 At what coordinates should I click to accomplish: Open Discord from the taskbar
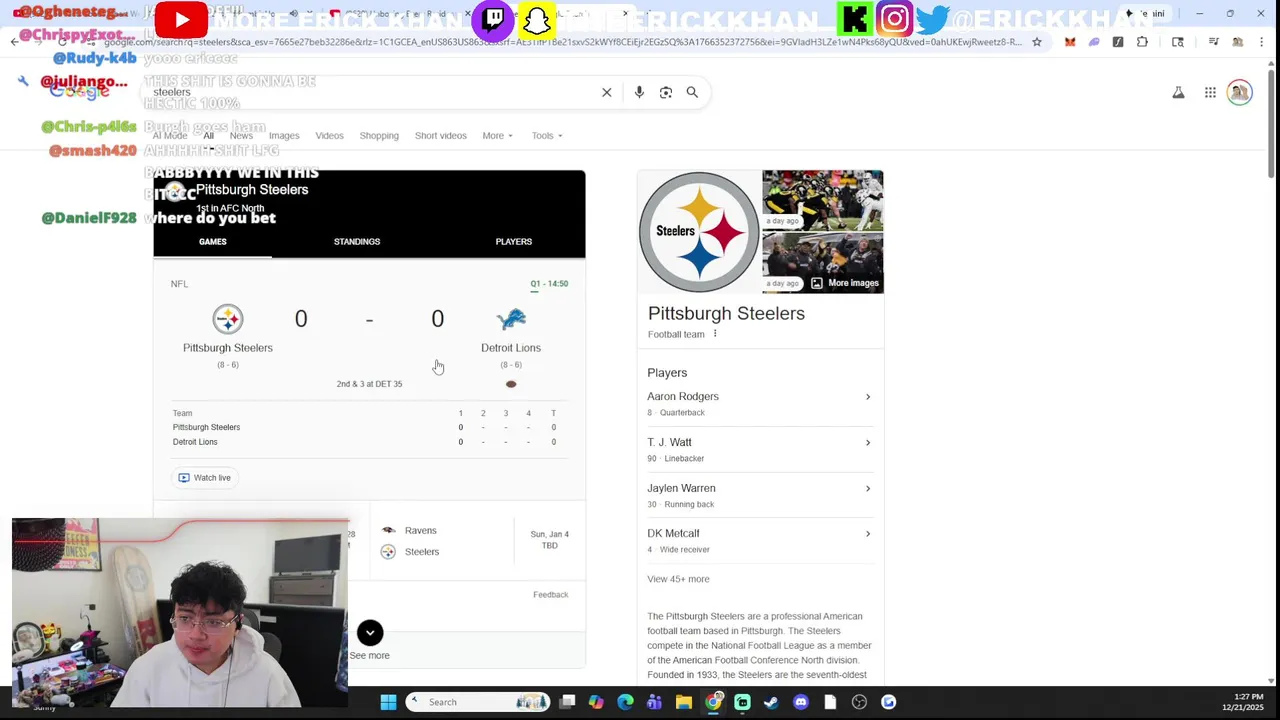pyautogui.click(x=800, y=702)
